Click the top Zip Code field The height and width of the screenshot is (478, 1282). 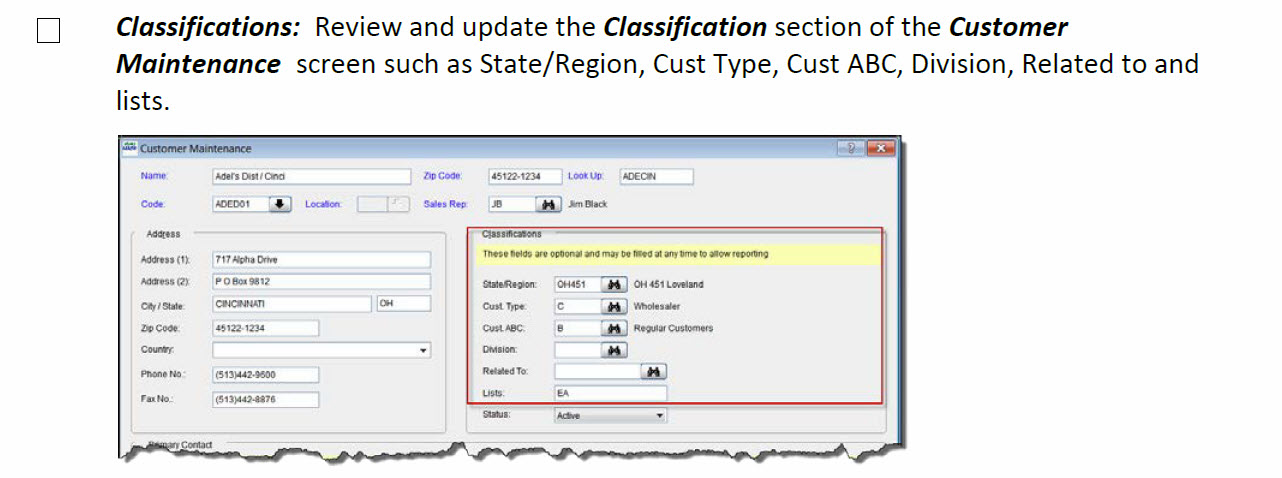524,176
